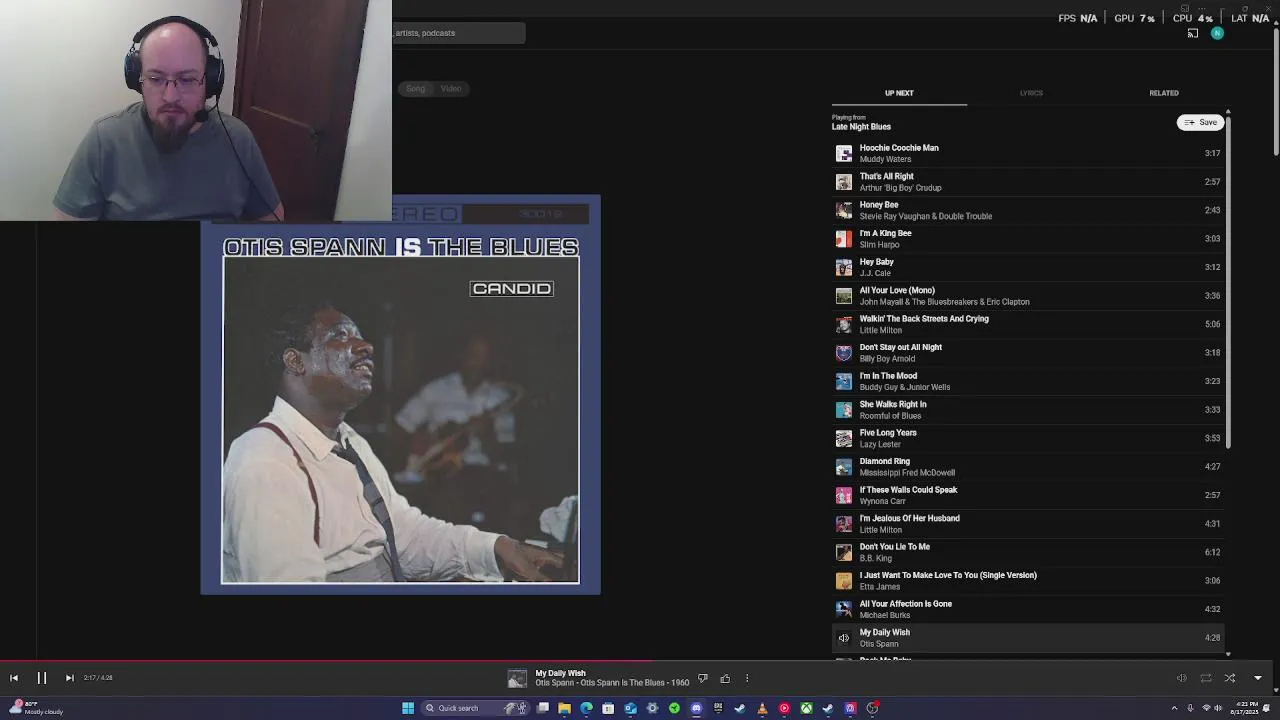Select Walkin' The Back Streets And Crying
This screenshot has height=720, width=1280.
[1027, 324]
